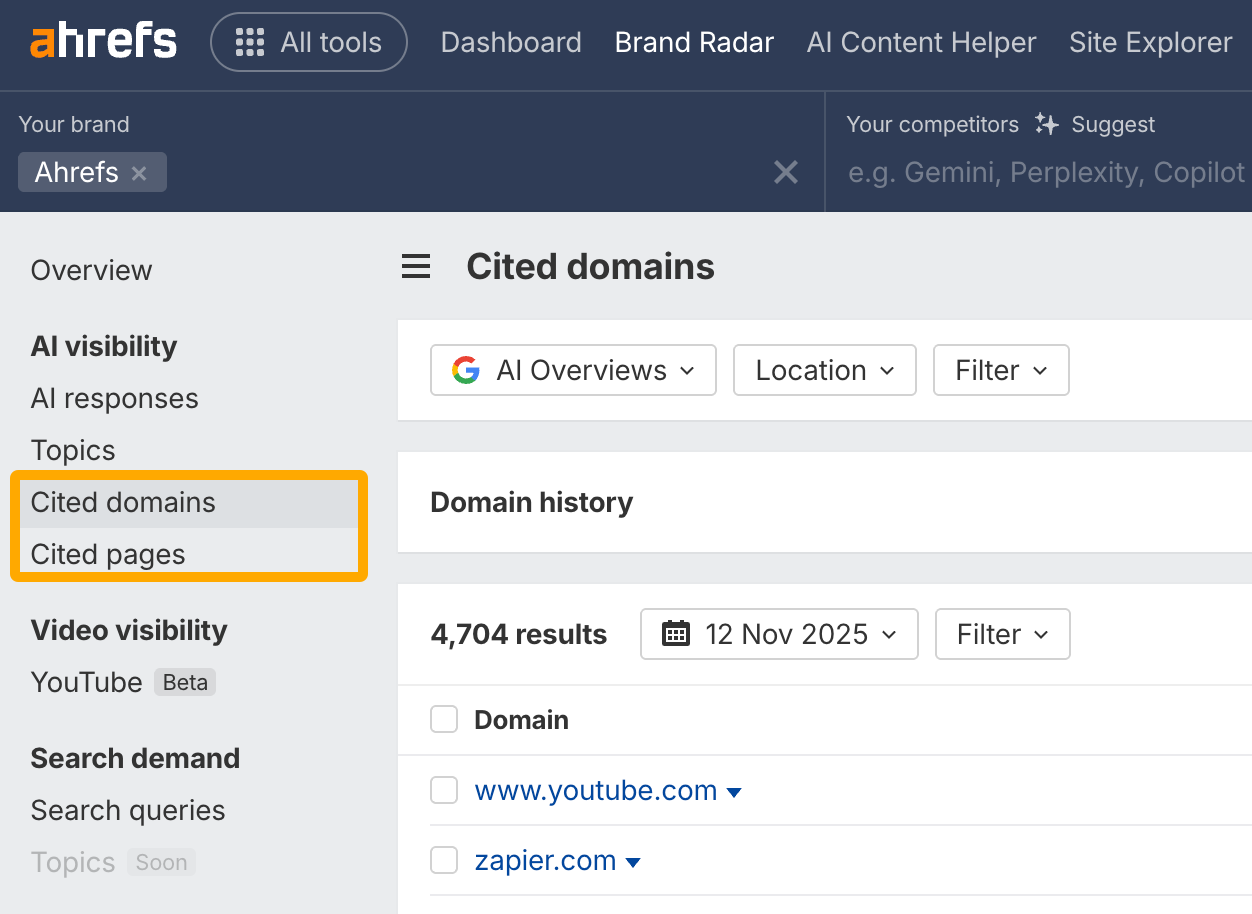Open the AI Overviews dropdown
Screen dimensions: 1252x914
pyautogui.click(x=573, y=370)
